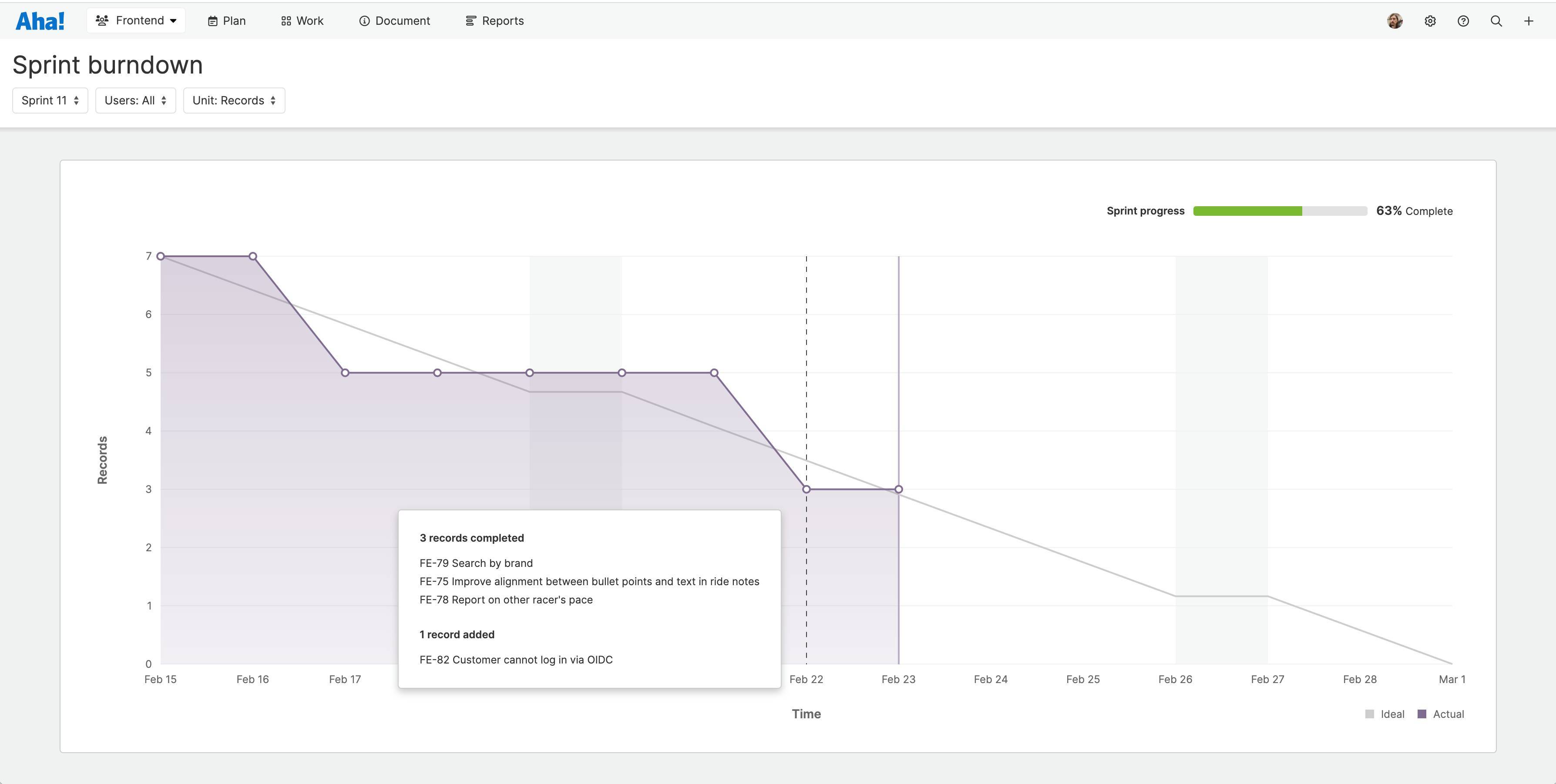Image resolution: width=1556 pixels, height=784 pixels.
Task: Open the Users: All filter
Action: coord(135,100)
